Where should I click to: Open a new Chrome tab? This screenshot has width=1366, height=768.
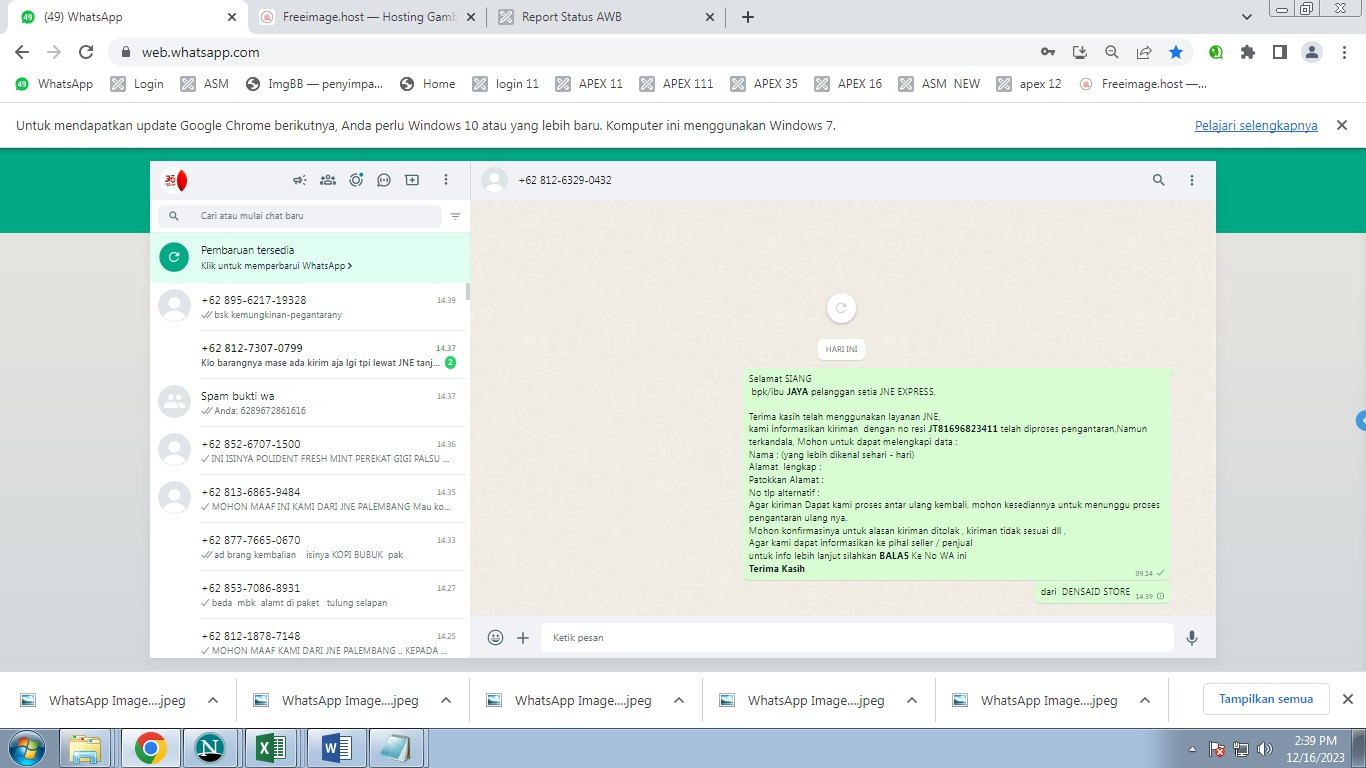(748, 17)
